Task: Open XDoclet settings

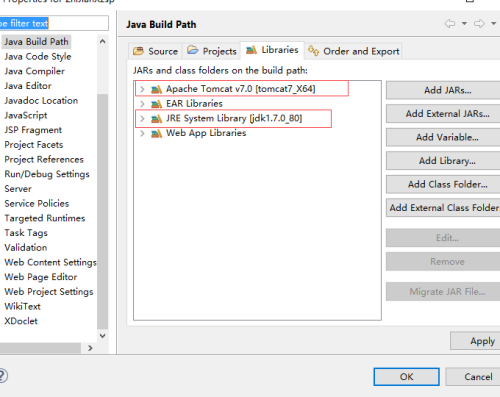Action: click(x=21, y=321)
